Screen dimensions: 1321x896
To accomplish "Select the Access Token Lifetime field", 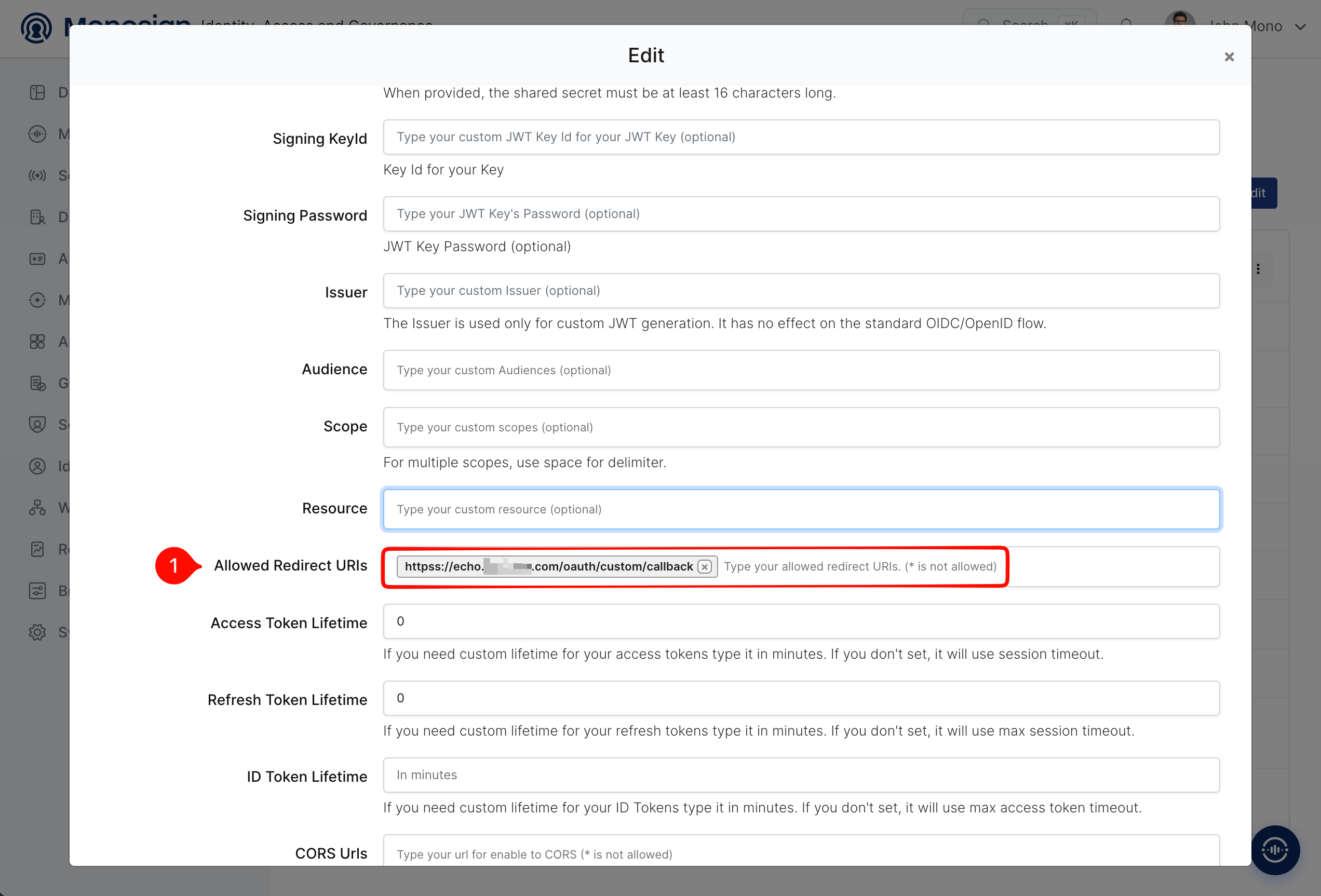I will (801, 621).
